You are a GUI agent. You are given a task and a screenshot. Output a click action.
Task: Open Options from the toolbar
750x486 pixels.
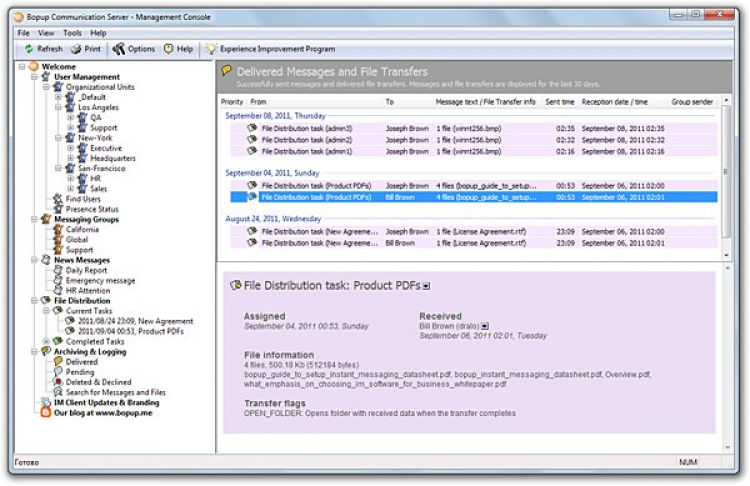pos(119,48)
